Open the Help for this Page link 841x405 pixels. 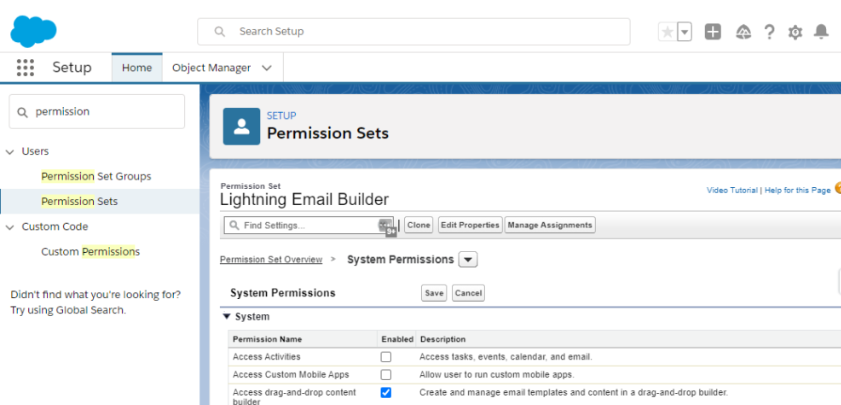pyautogui.click(x=798, y=190)
